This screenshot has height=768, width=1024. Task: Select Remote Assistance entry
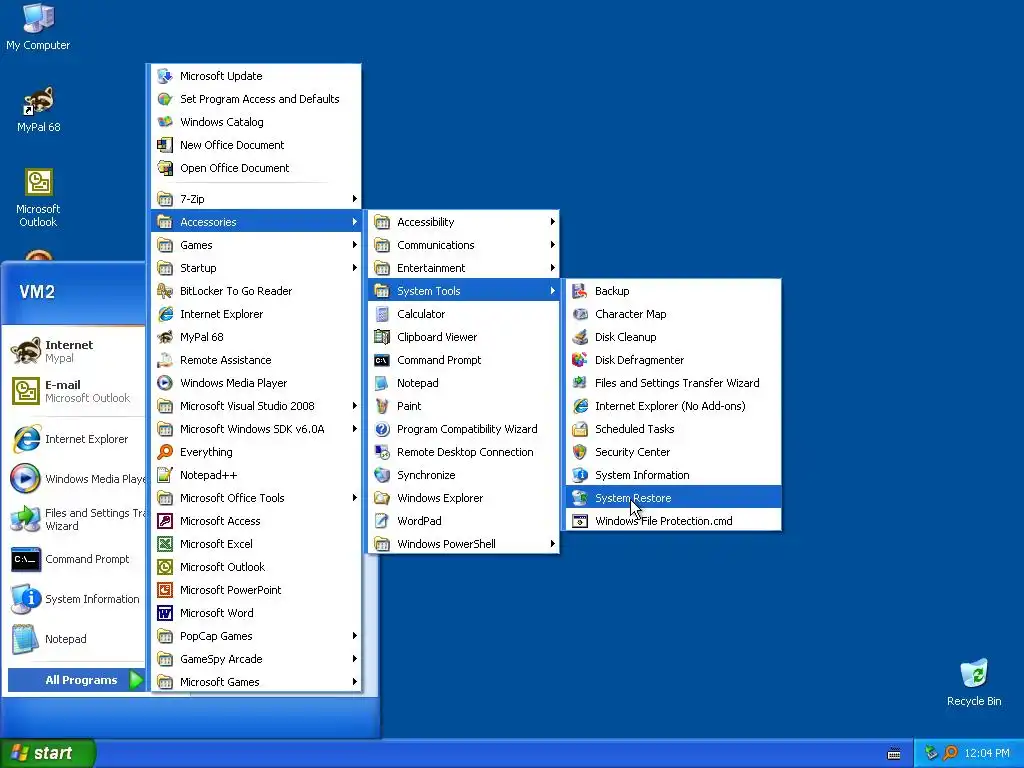tap(256, 360)
